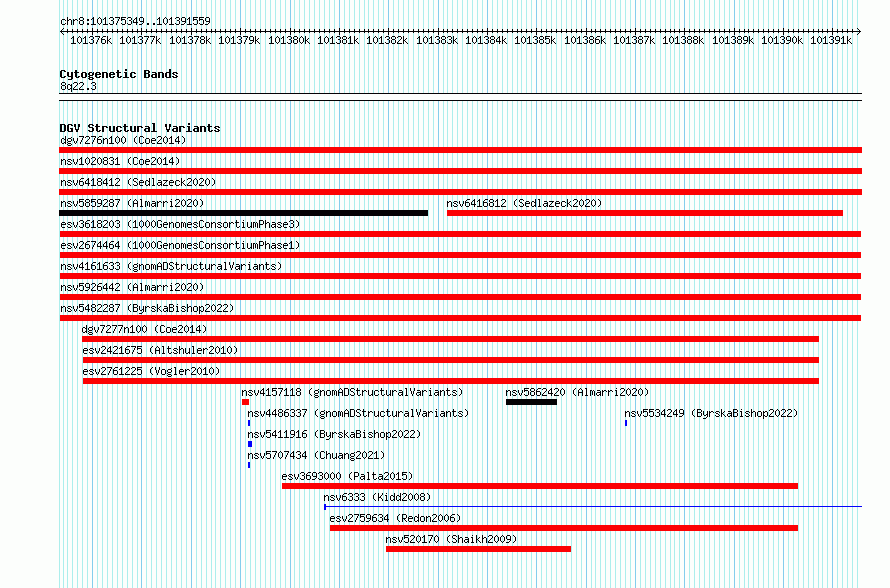Click esv3618203 (1000GenomesConsortiumPhase3) label
This screenshot has height=588, width=890.
[x=180, y=224]
